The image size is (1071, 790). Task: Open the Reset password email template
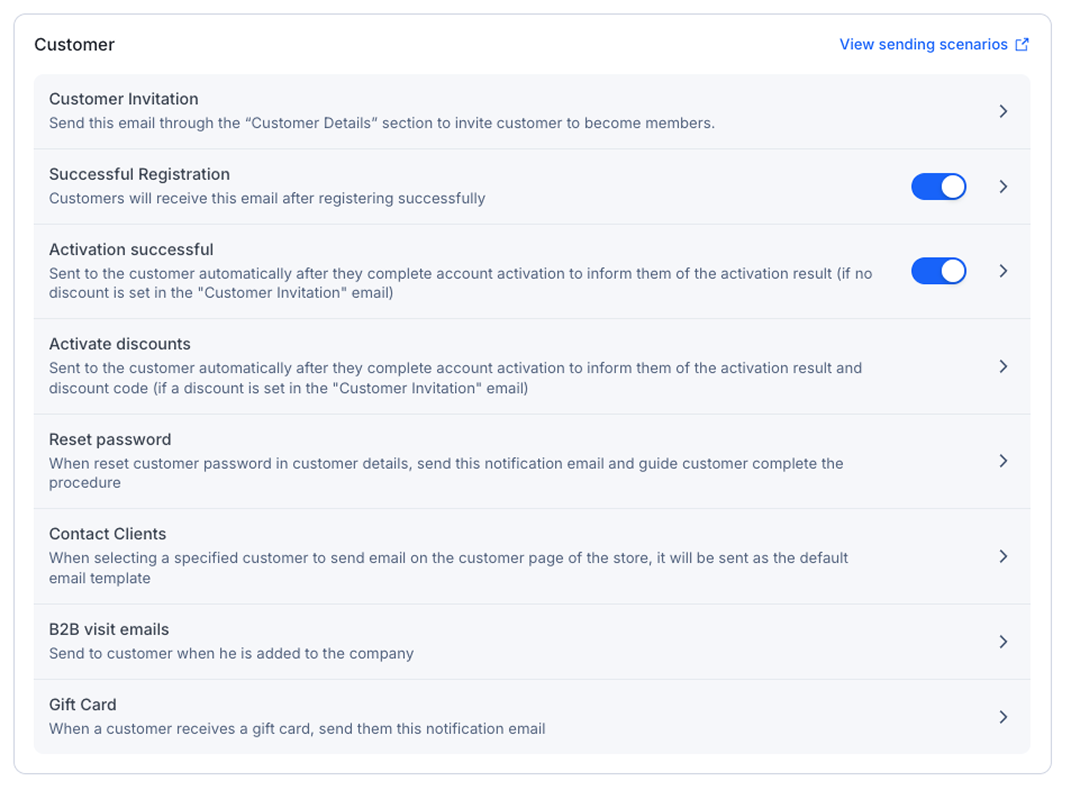(110, 440)
